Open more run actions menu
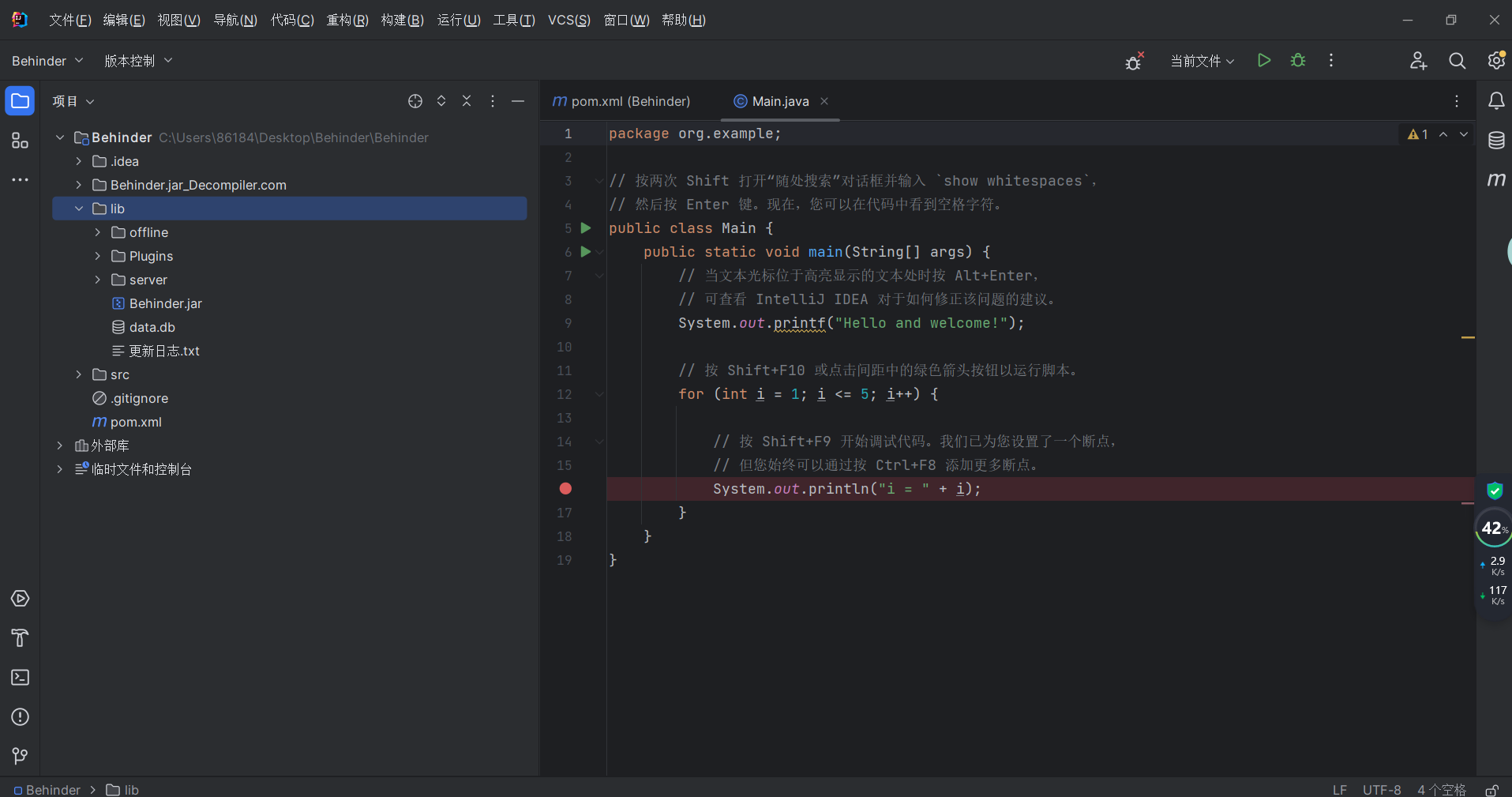Image resolution: width=1512 pixels, height=797 pixels. tap(1331, 61)
